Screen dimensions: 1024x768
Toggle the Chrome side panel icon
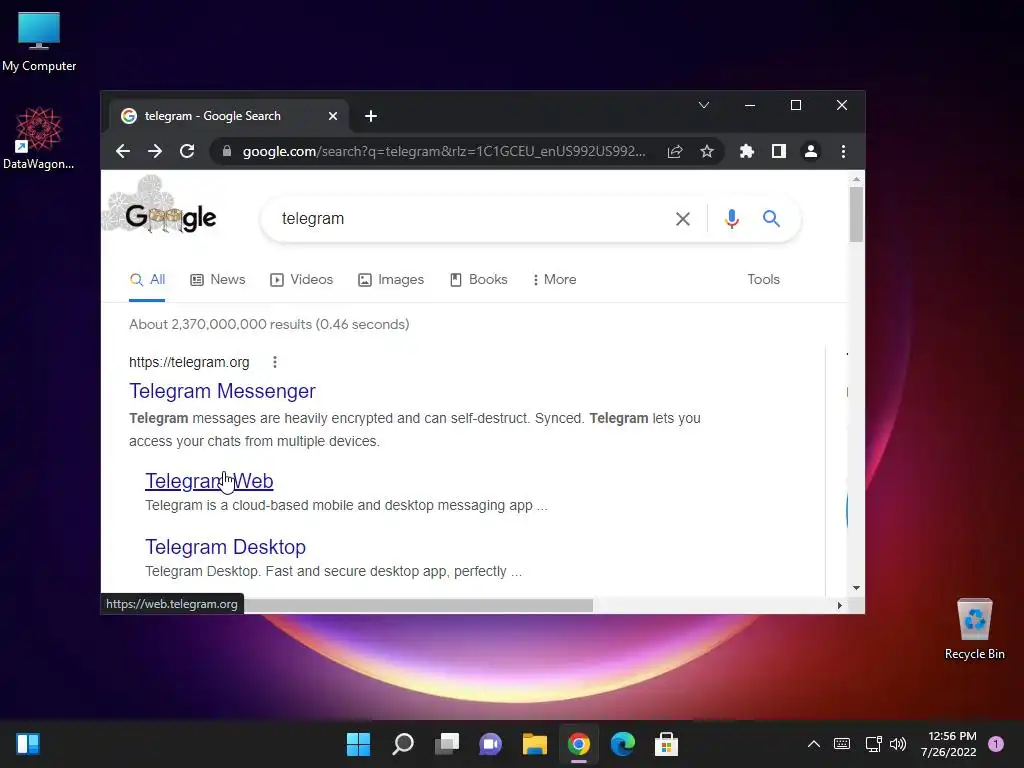(x=778, y=152)
